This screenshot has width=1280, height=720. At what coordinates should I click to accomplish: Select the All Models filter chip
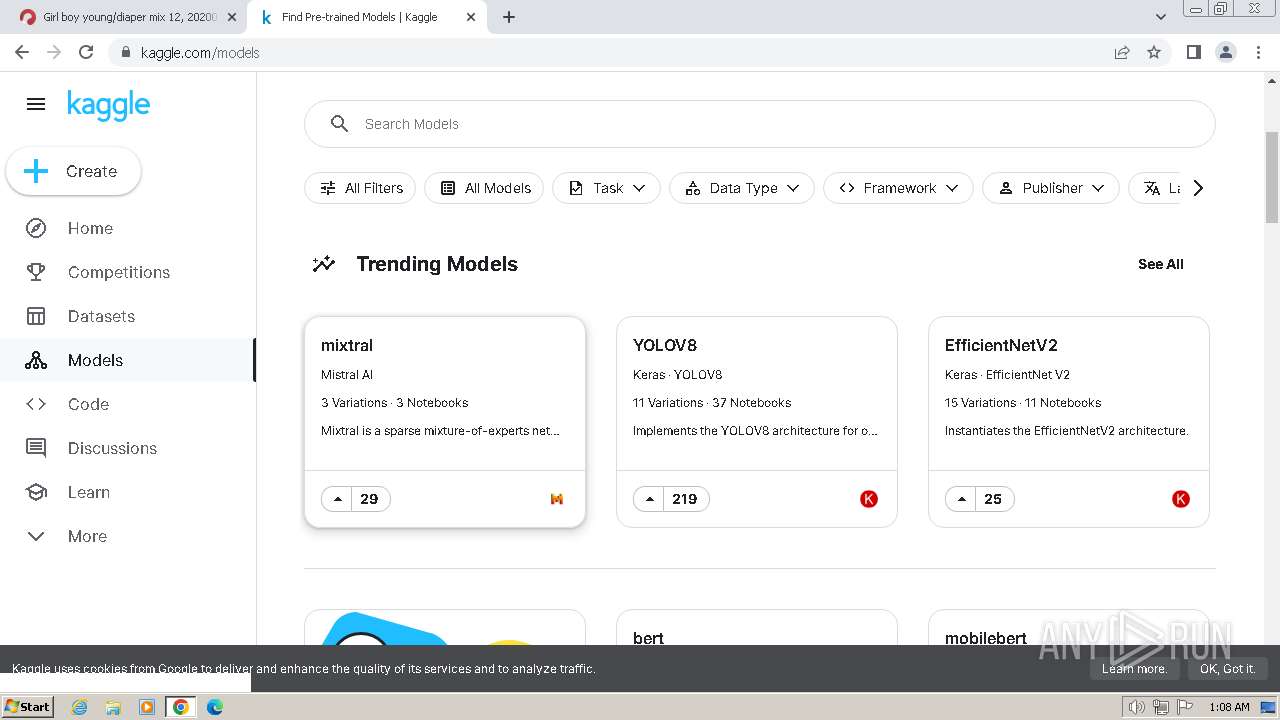coord(484,188)
